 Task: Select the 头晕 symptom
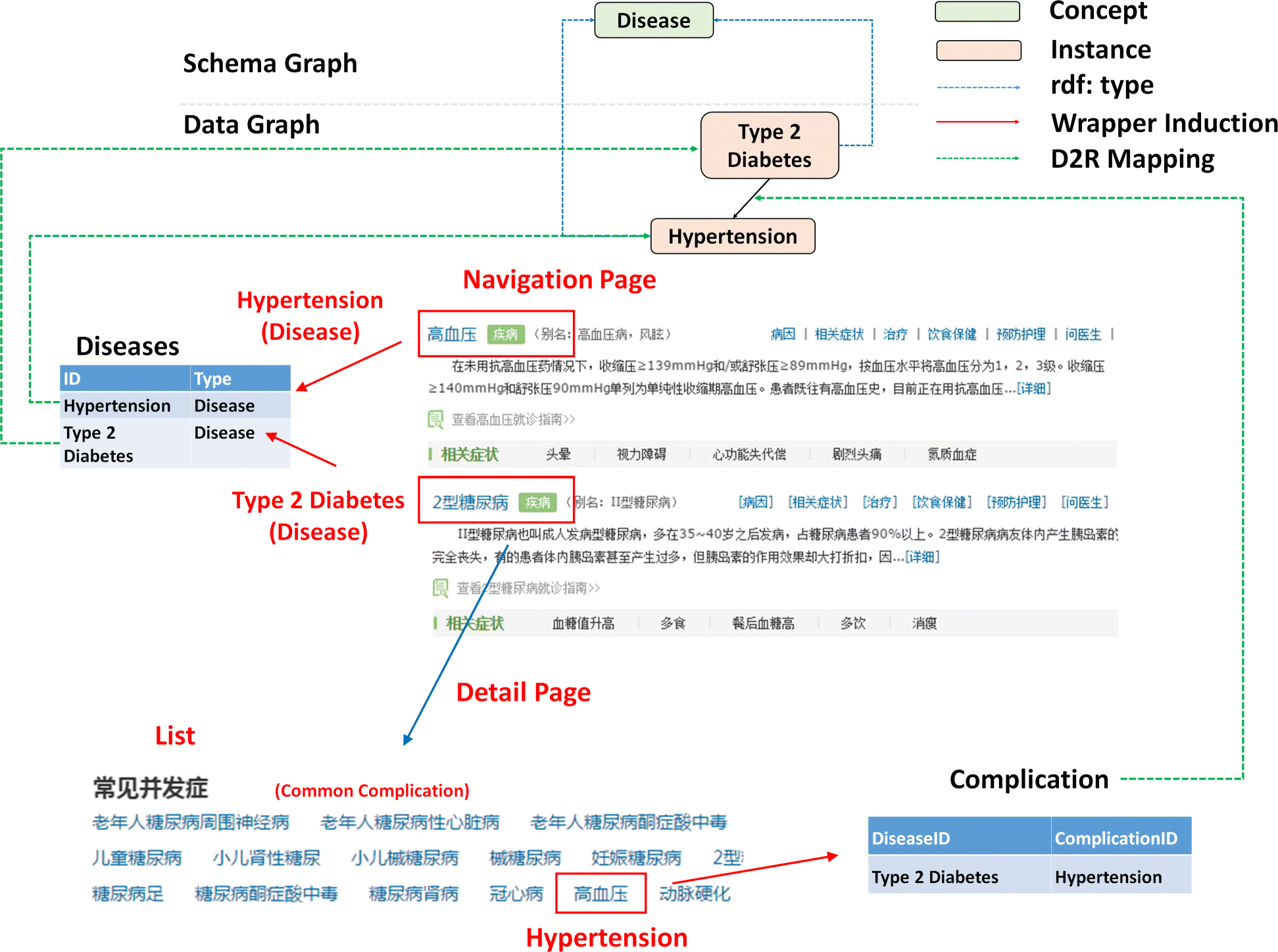[558, 454]
